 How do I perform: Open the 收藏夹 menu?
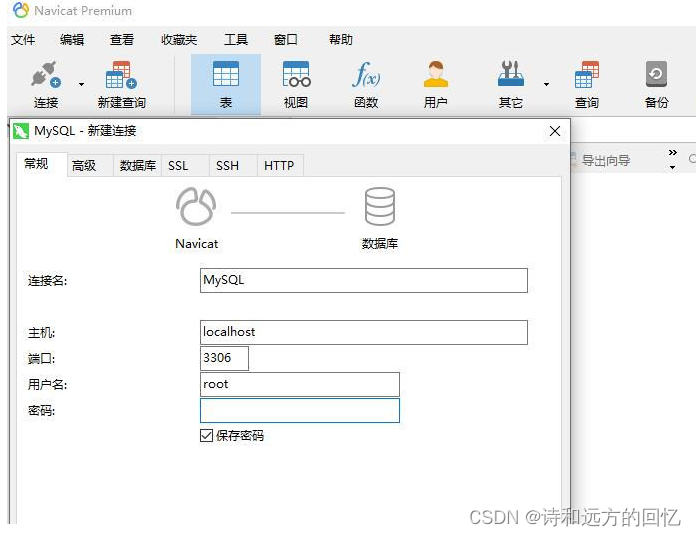point(179,39)
